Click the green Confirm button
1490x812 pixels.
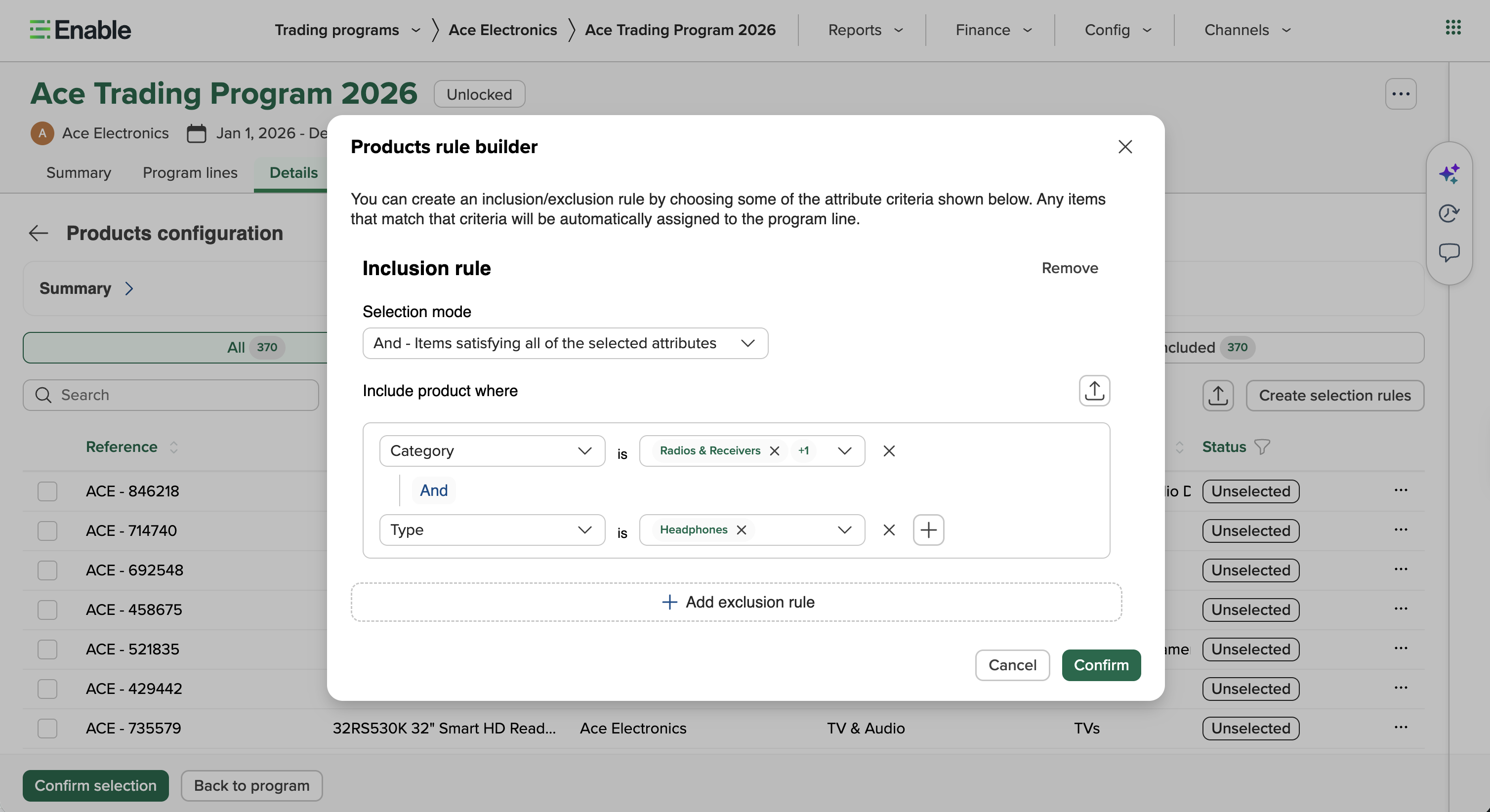click(1101, 665)
